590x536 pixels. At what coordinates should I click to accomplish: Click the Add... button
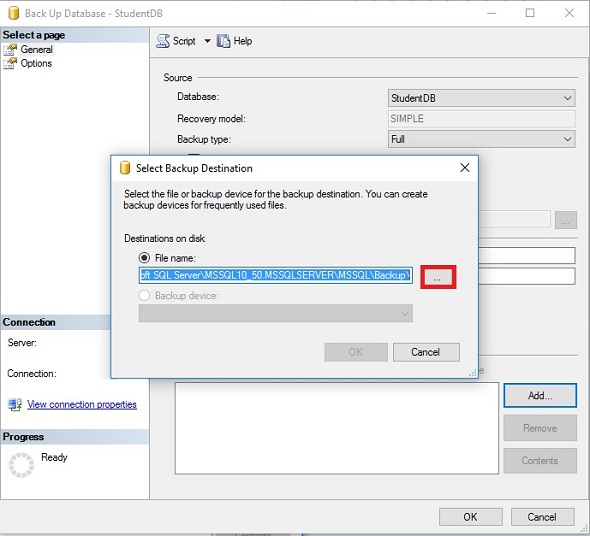[x=540, y=396]
